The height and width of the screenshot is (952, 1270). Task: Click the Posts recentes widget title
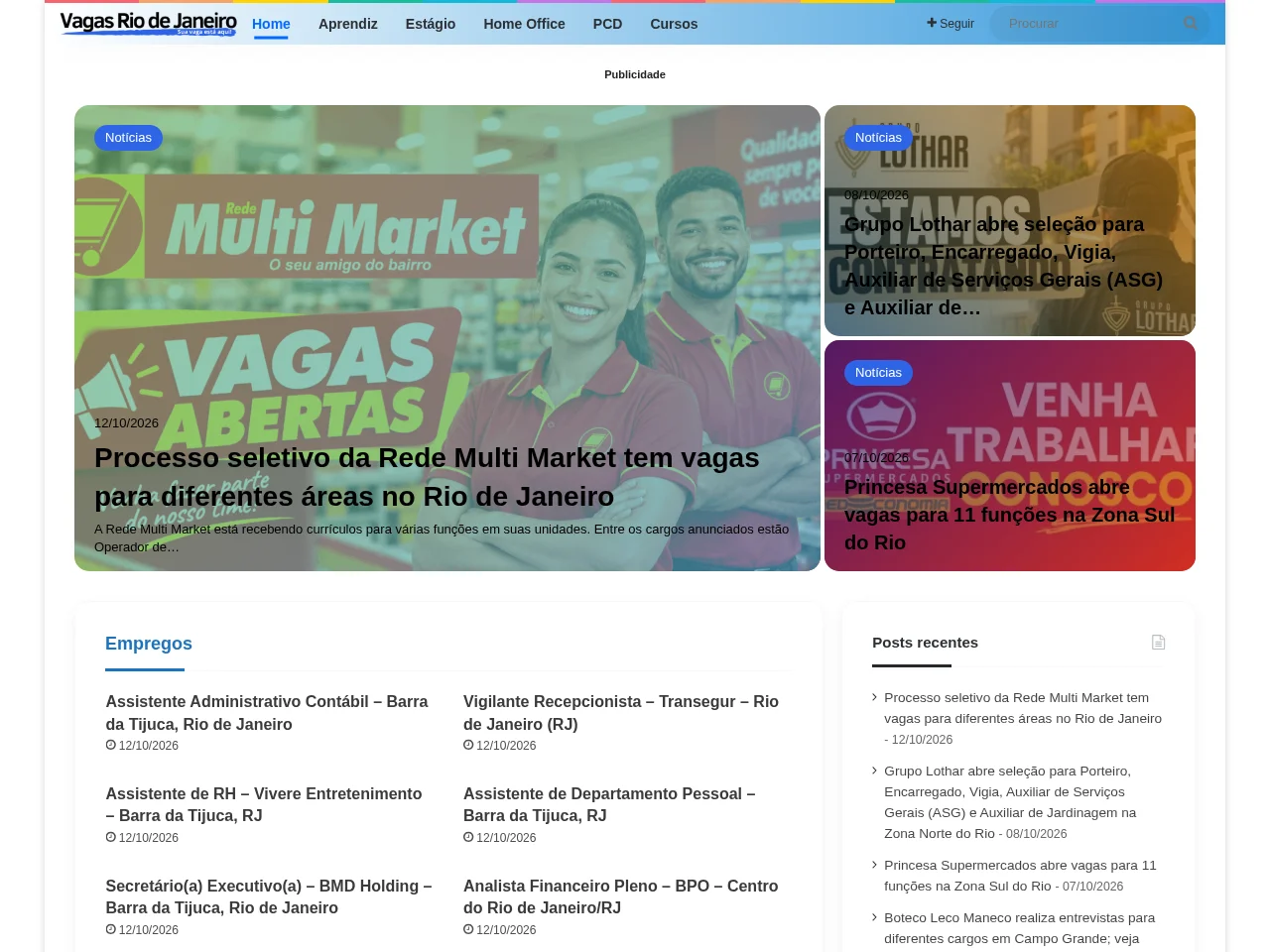point(925,643)
